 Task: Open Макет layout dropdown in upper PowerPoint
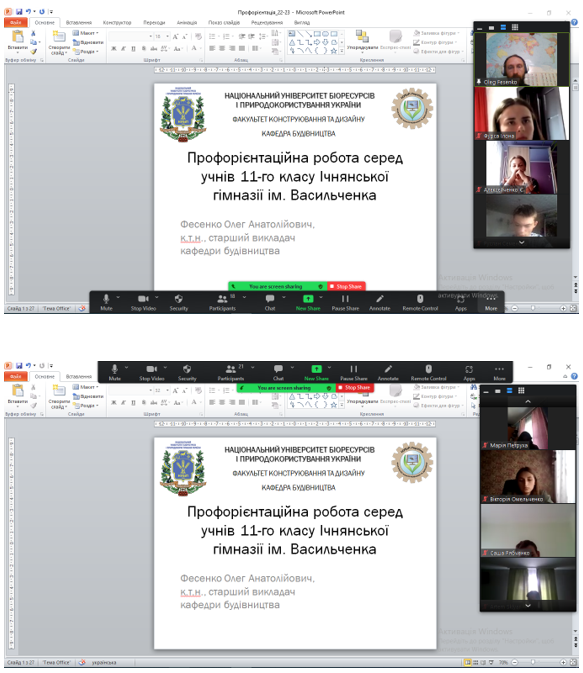pos(85,33)
